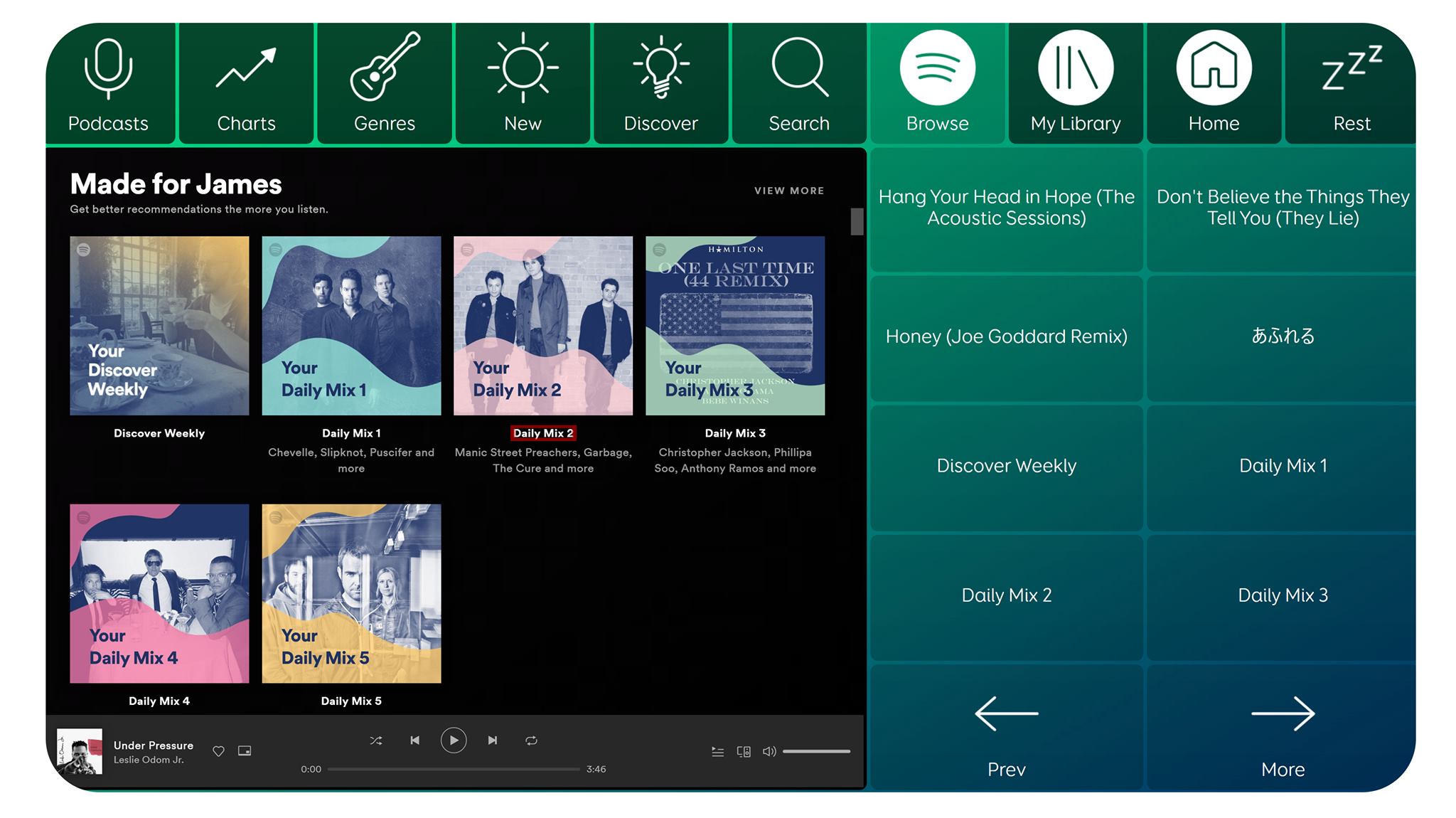Screen dimensions: 1456x818
Task: Click the 3:46 track duration
Action: click(596, 770)
